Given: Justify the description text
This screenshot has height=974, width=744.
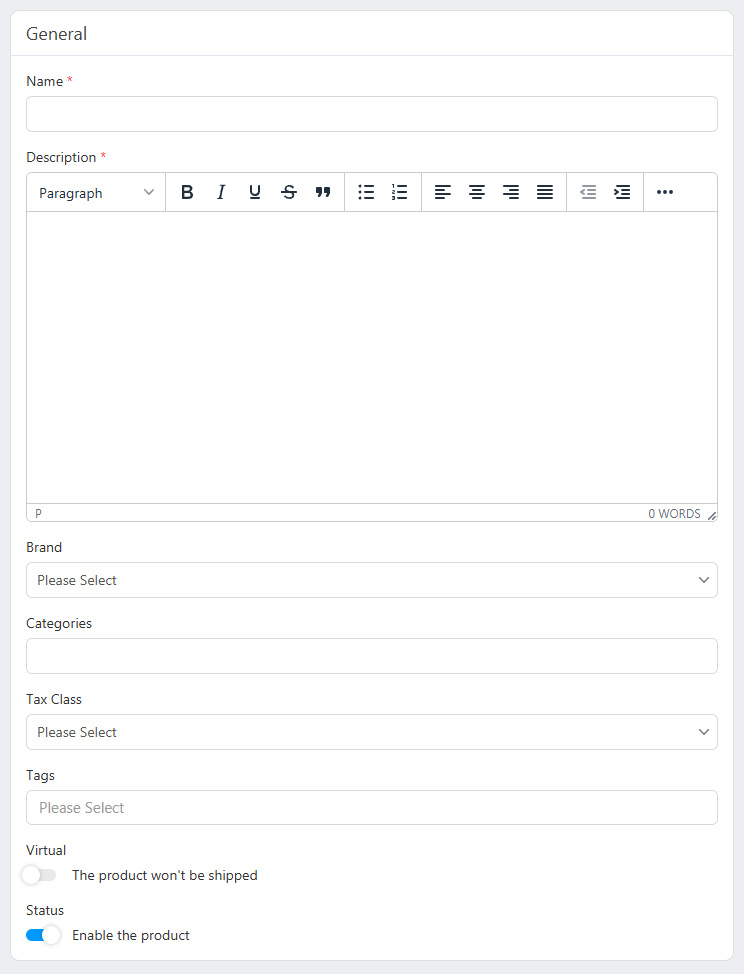Looking at the screenshot, I should coord(545,192).
